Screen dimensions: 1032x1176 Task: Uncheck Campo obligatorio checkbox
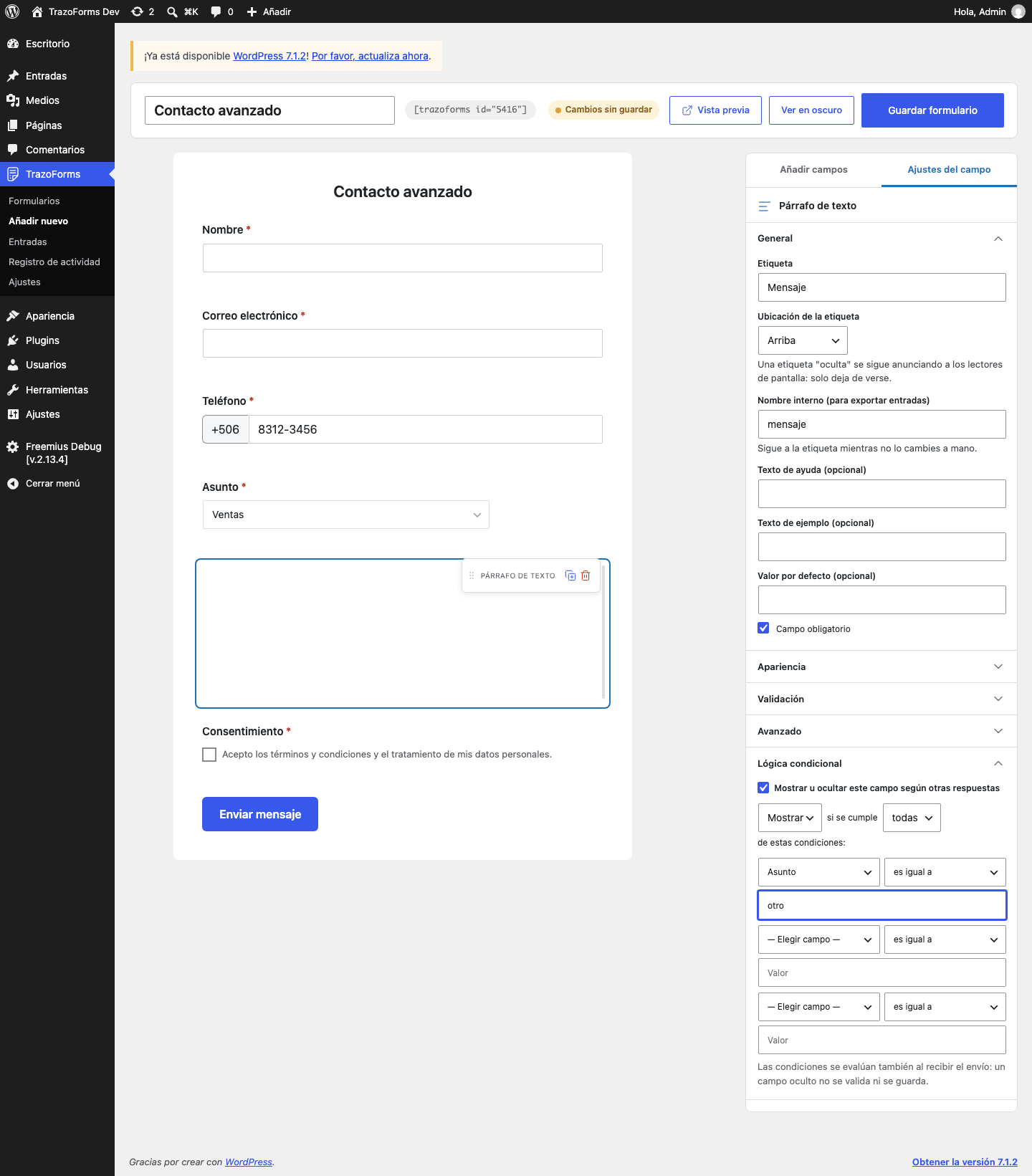coord(763,628)
